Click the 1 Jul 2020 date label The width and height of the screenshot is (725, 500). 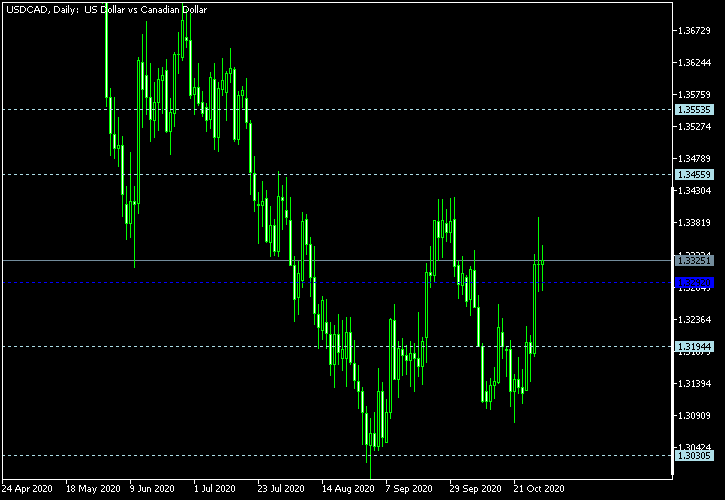click(215, 488)
